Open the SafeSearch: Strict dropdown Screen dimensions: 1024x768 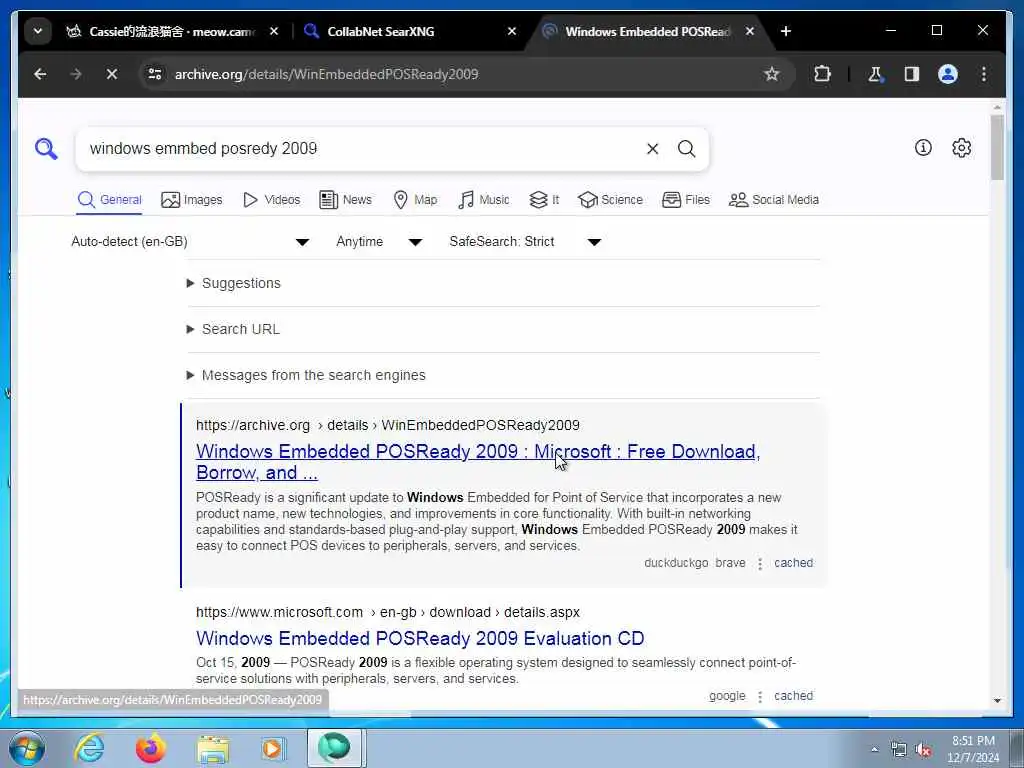(x=525, y=242)
